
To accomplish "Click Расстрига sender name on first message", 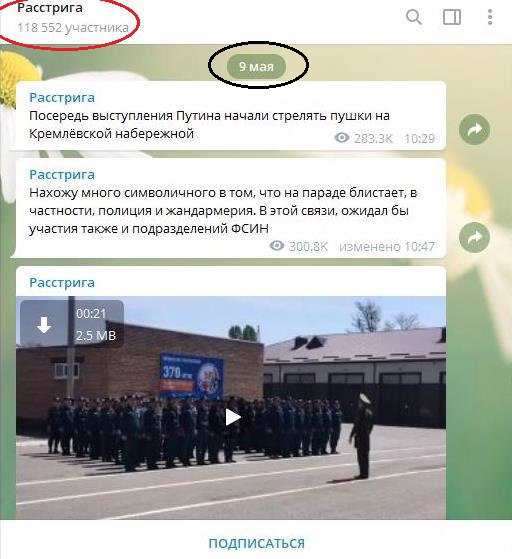I will (x=62, y=97).
